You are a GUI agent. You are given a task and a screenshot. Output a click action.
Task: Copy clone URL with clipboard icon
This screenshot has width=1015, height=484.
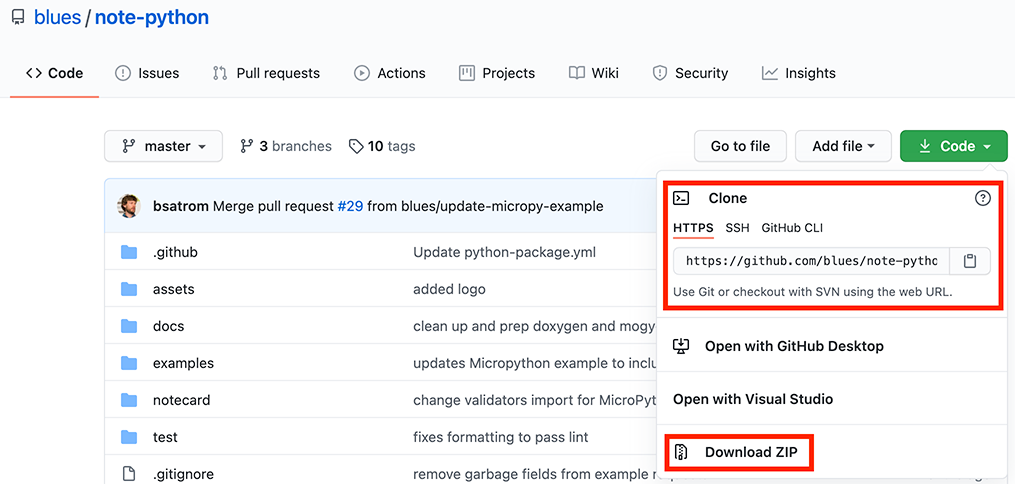(x=970, y=261)
